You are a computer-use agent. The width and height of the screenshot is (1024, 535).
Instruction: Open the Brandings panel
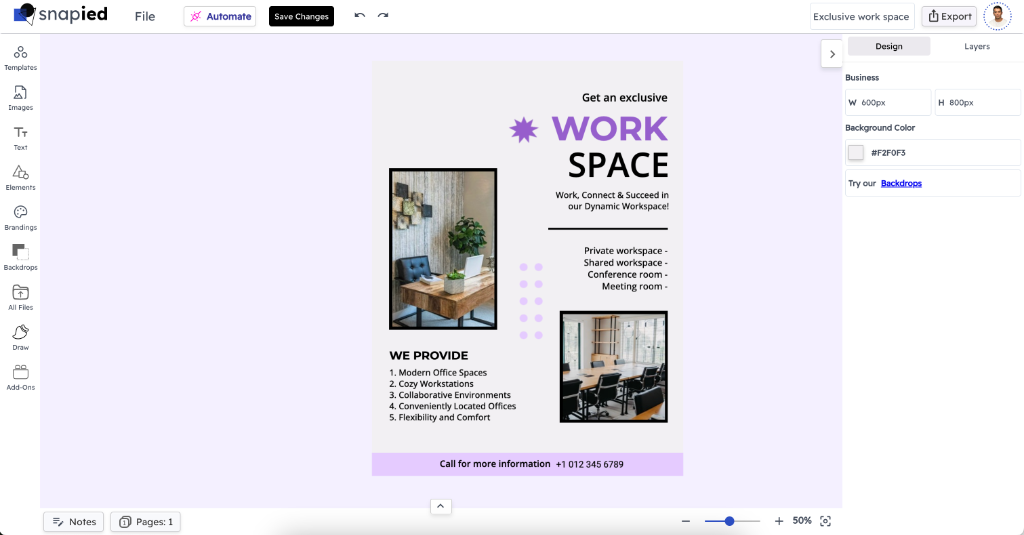click(20, 217)
